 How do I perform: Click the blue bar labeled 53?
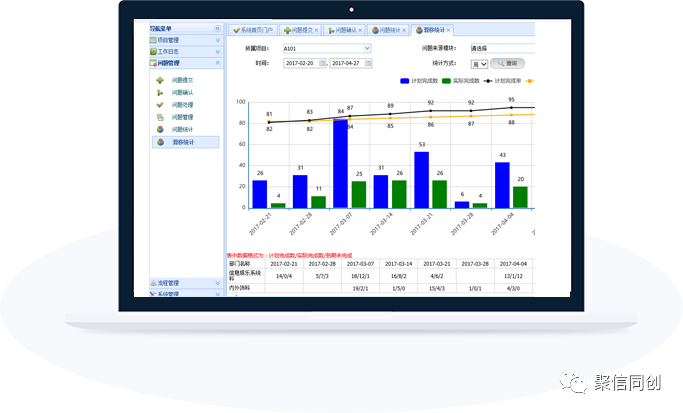click(422, 180)
